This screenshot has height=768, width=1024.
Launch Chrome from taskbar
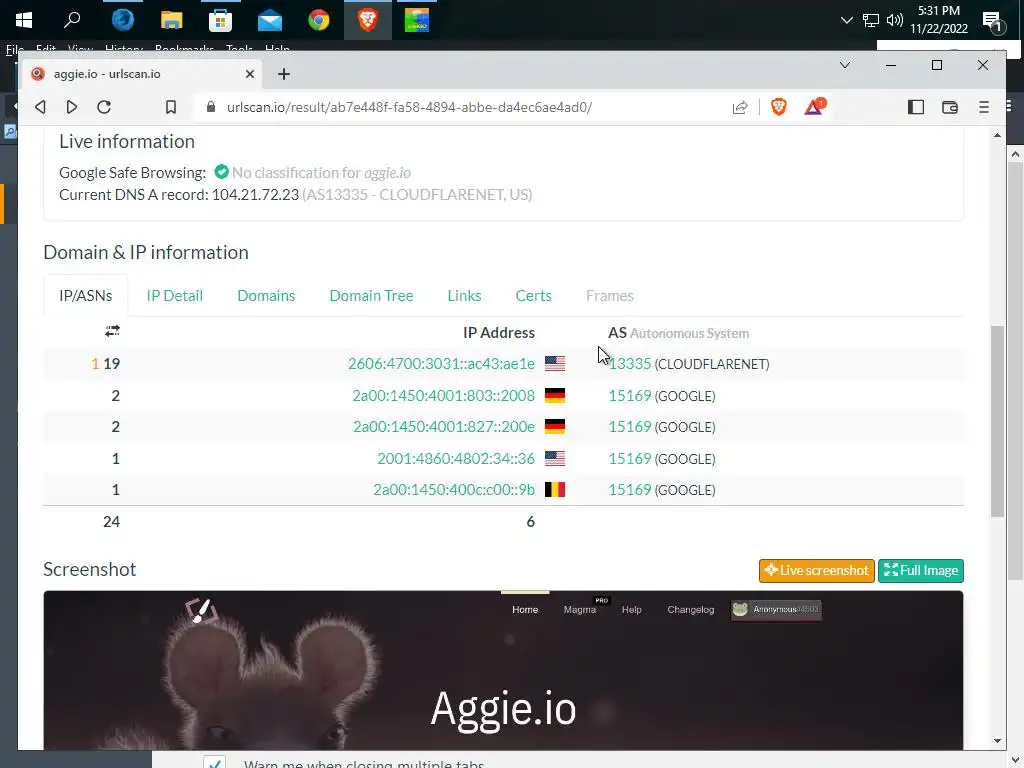[x=319, y=20]
